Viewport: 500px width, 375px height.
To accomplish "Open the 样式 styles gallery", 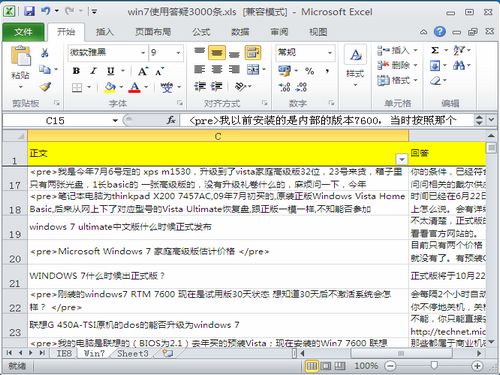I will click(355, 65).
